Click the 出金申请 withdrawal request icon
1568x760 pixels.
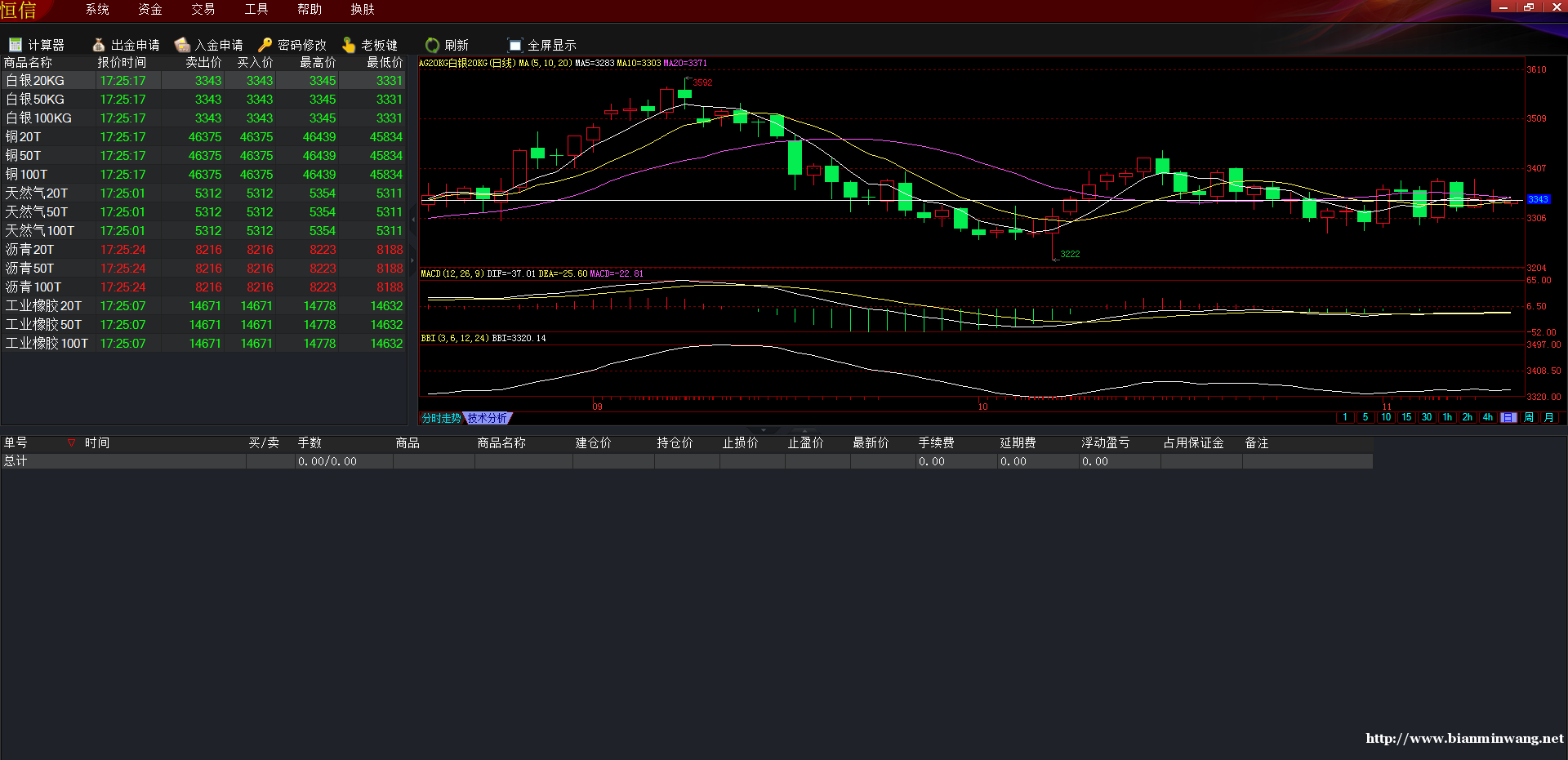99,45
